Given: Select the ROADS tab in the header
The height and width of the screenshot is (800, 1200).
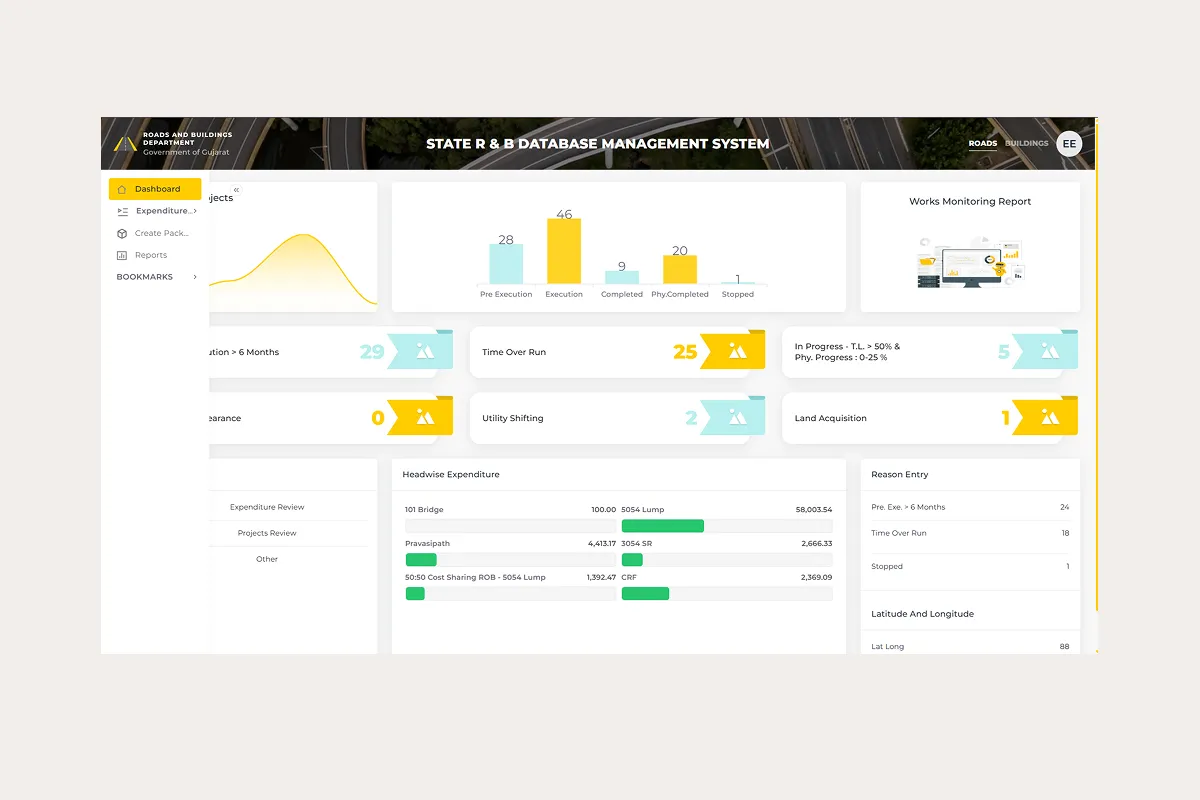Looking at the screenshot, I should (983, 143).
